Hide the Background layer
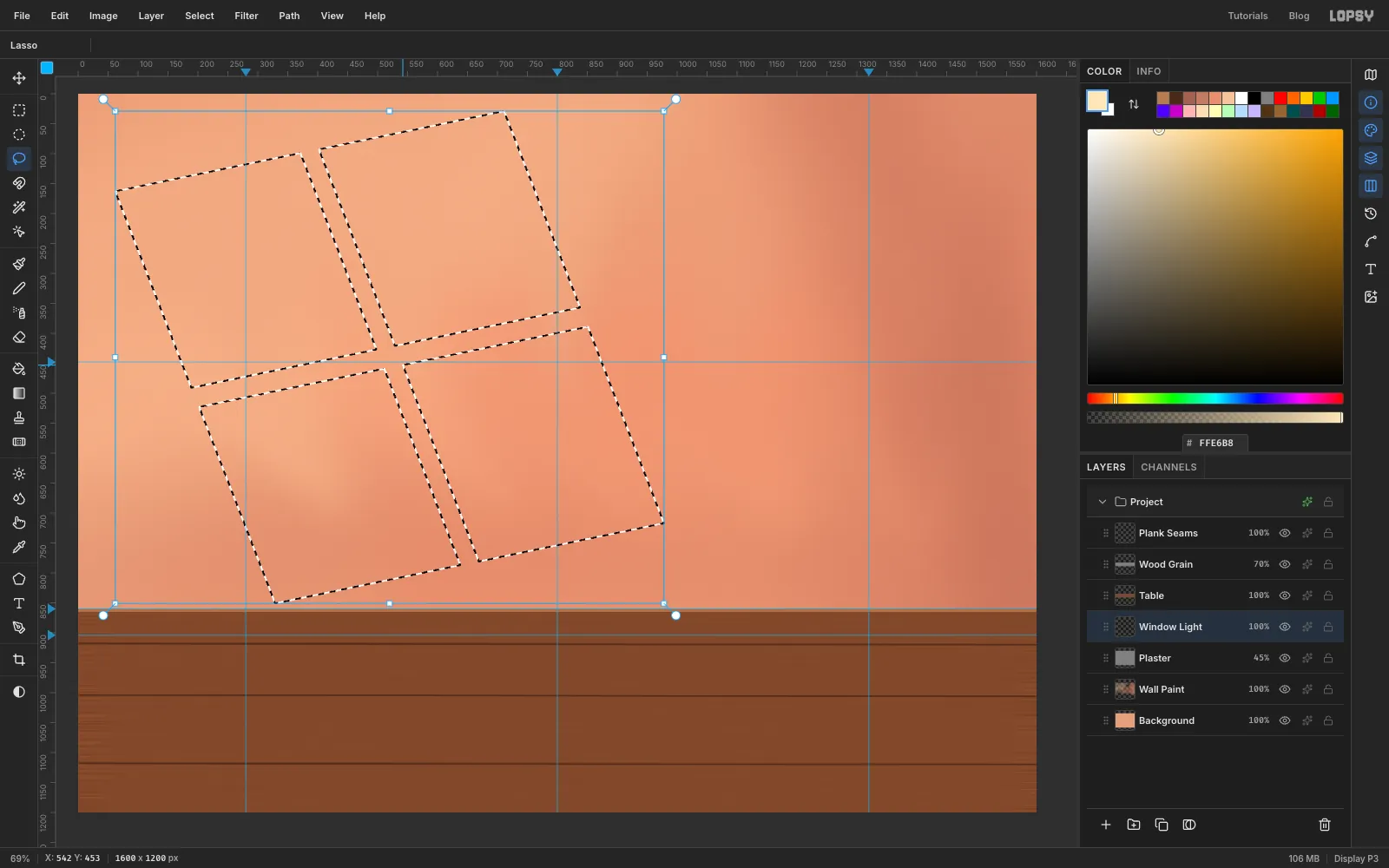 [1285, 720]
